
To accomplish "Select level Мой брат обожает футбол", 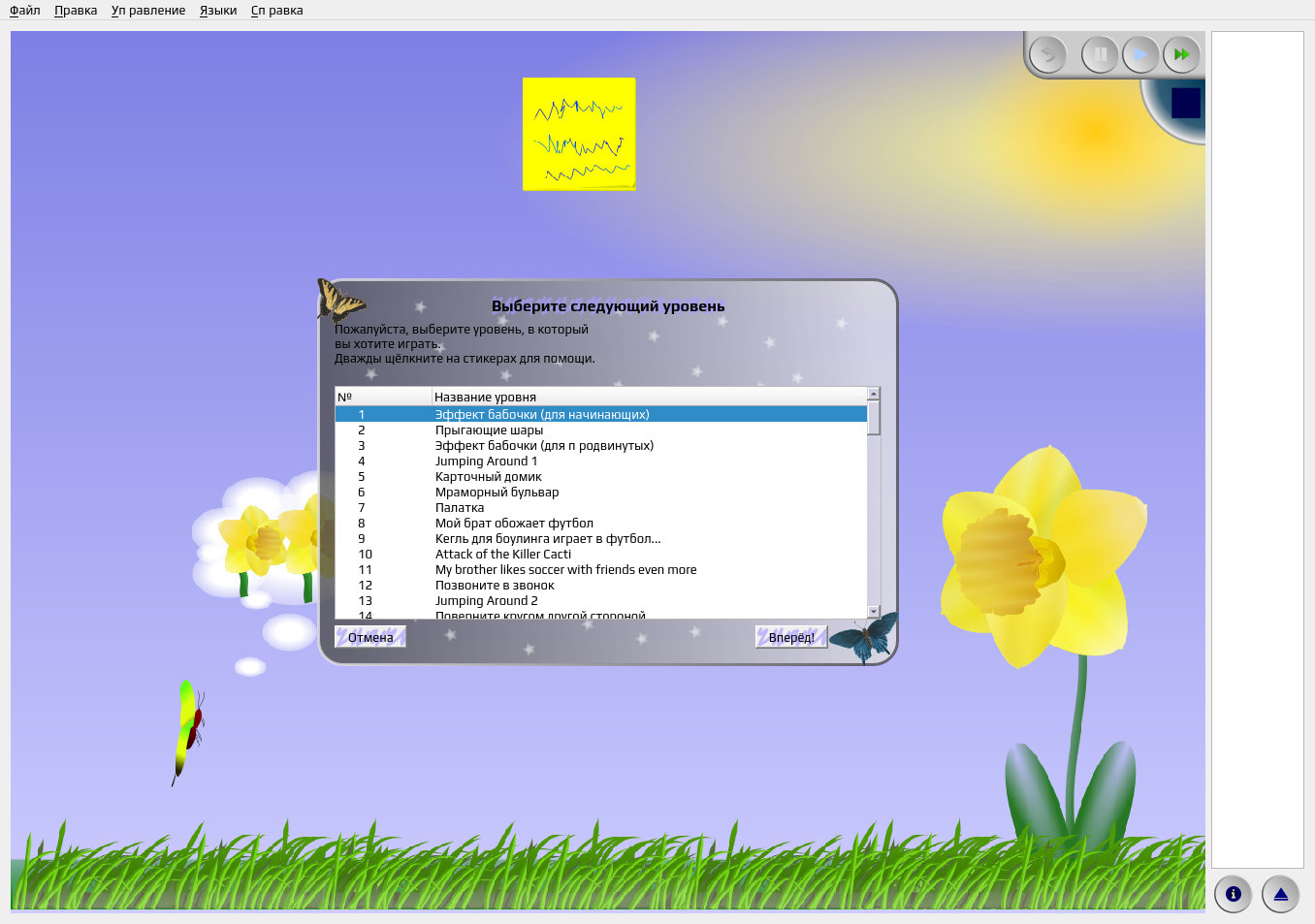I will (601, 523).
